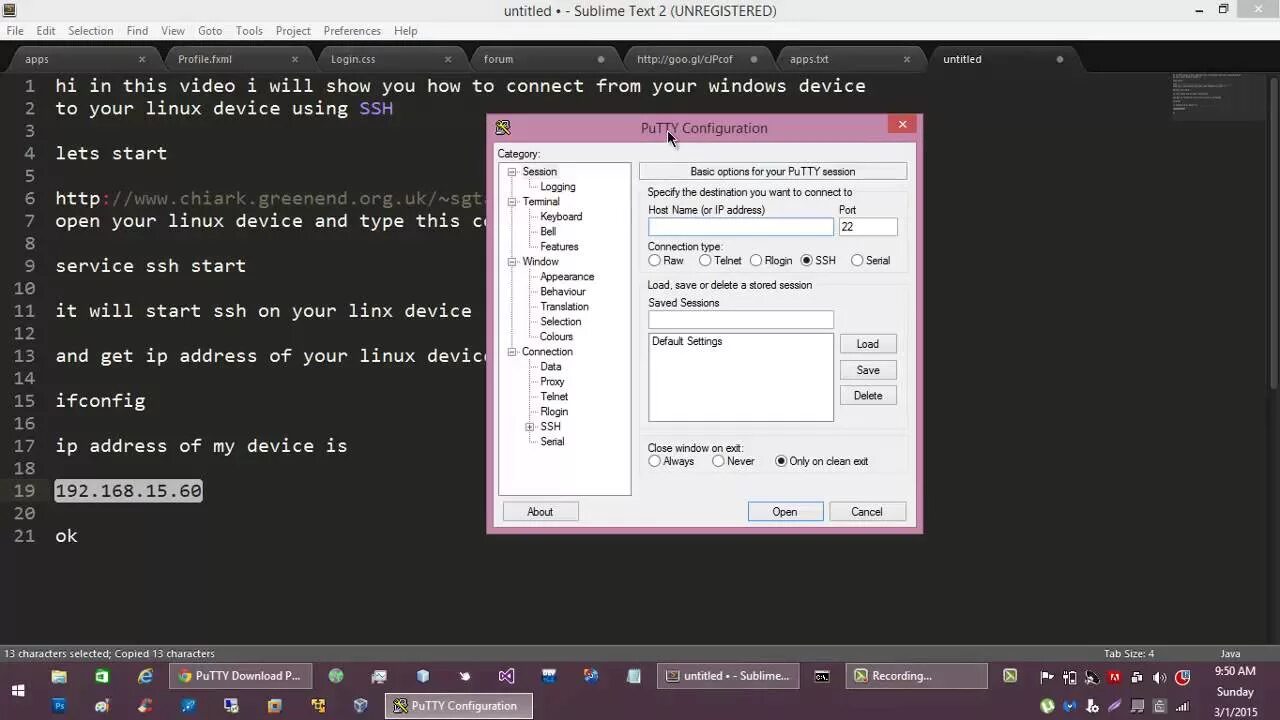1280x720 pixels.
Task: Select the Serial connection type radio button
Action: pos(857,260)
